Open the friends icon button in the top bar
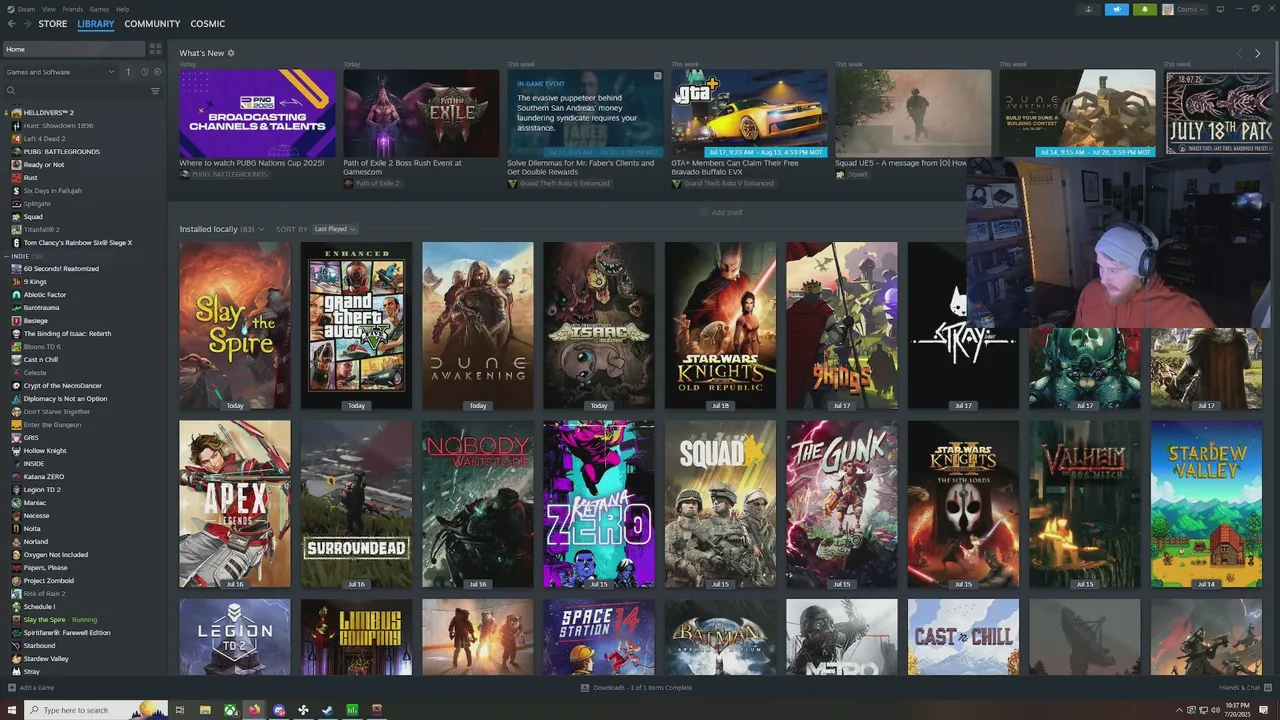1280x720 pixels. coord(1089,9)
